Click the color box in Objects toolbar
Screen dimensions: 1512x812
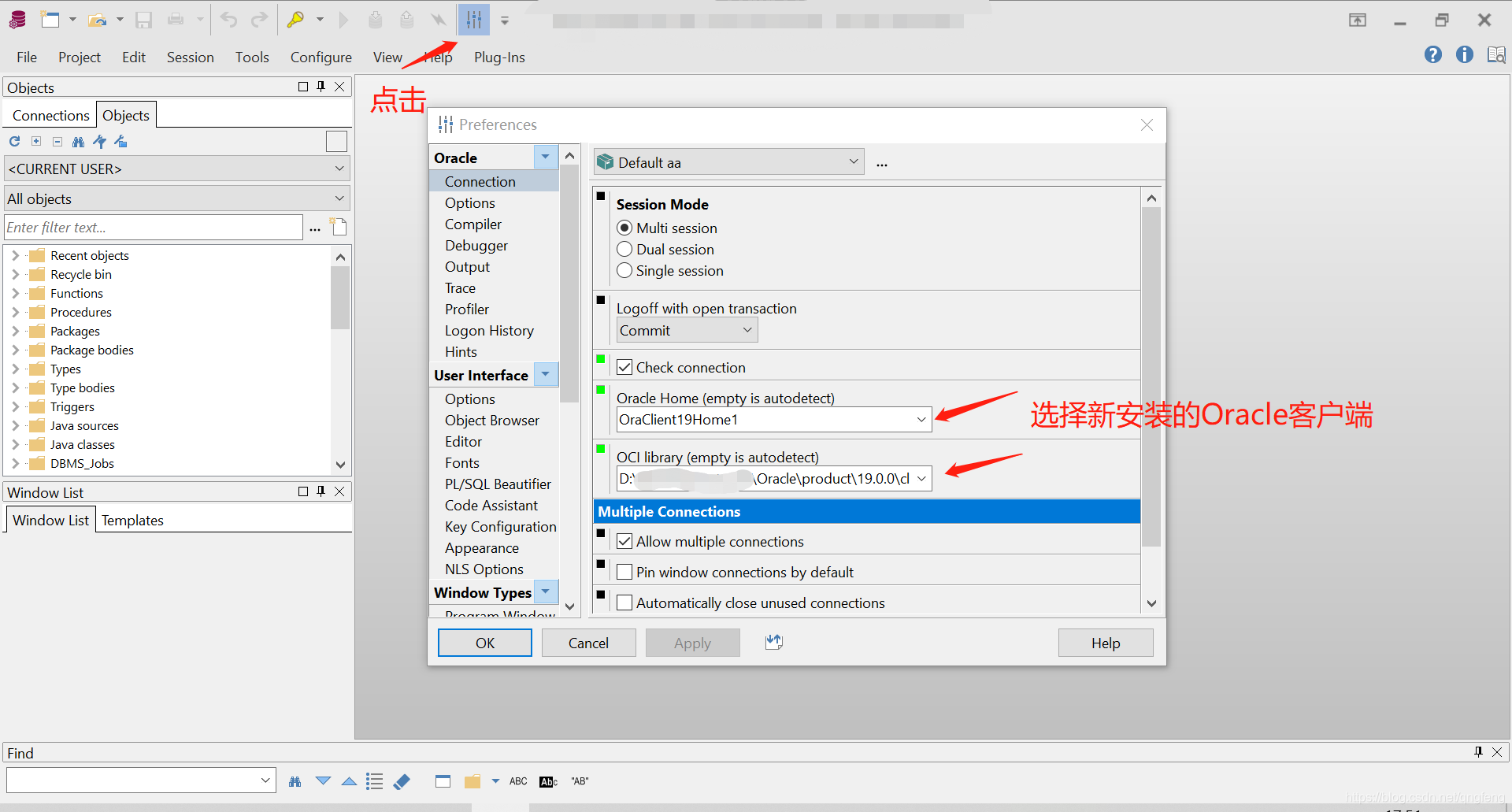point(336,142)
